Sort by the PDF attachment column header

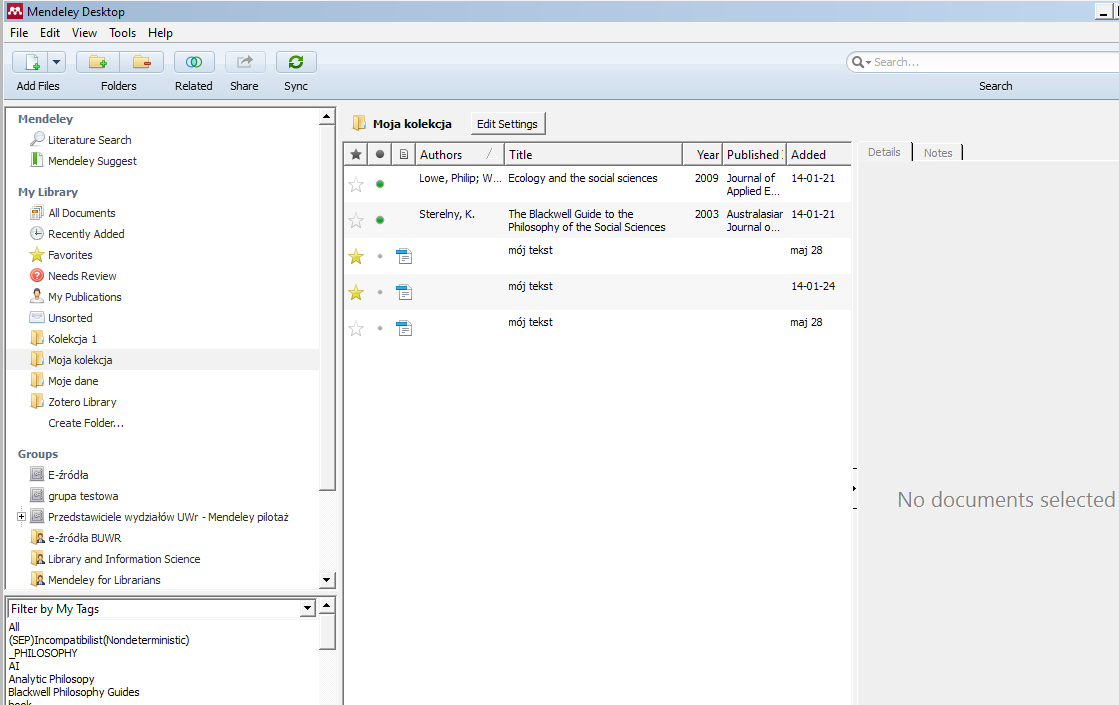tap(404, 154)
